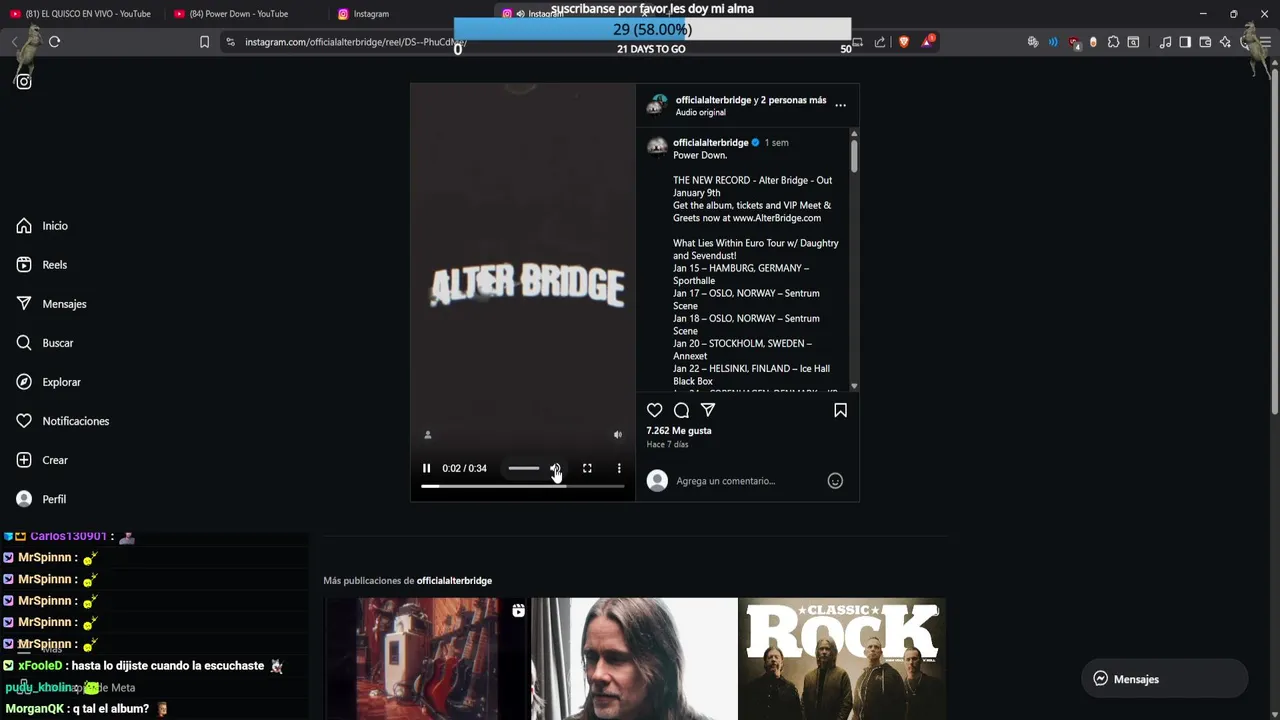
Task: Open the long-haired man portrait thumbnail
Action: (x=634, y=659)
